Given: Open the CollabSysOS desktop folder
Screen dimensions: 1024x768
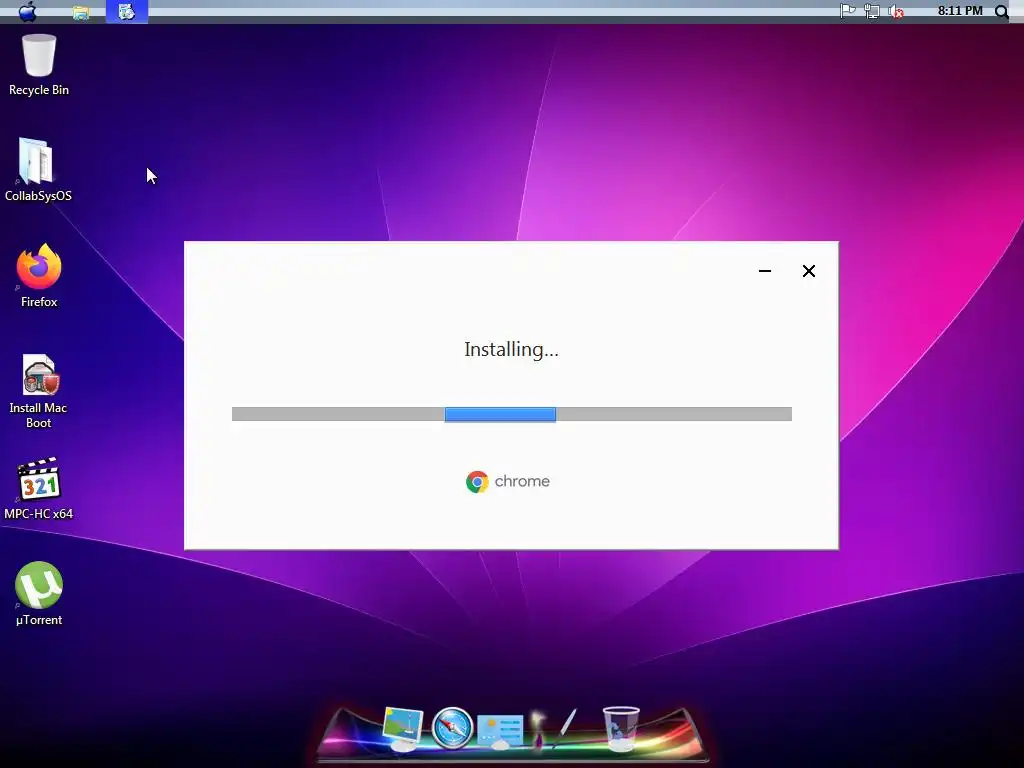Looking at the screenshot, I should [x=38, y=170].
